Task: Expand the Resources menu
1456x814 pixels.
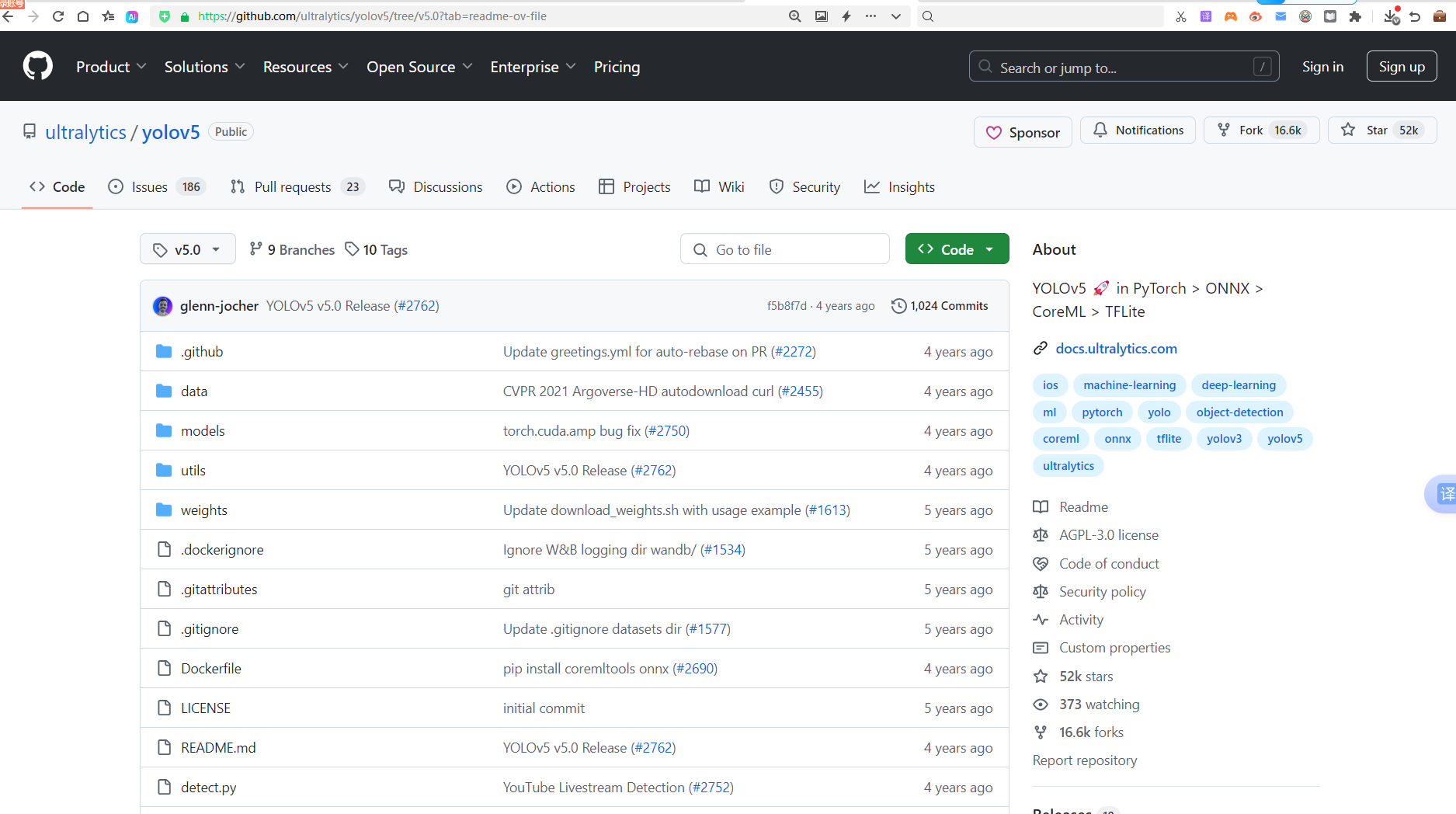Action: pos(305,67)
